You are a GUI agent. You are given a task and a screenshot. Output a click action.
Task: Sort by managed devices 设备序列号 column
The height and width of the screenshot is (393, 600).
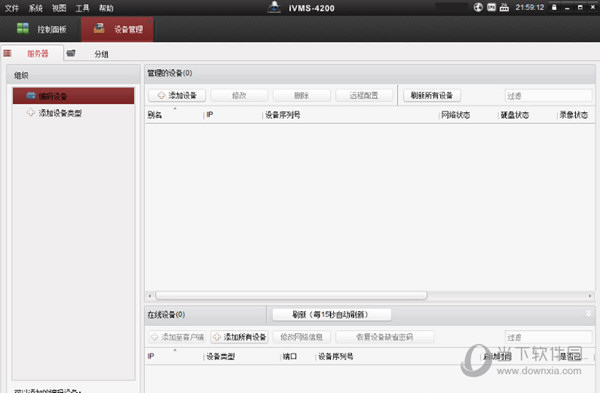283,115
